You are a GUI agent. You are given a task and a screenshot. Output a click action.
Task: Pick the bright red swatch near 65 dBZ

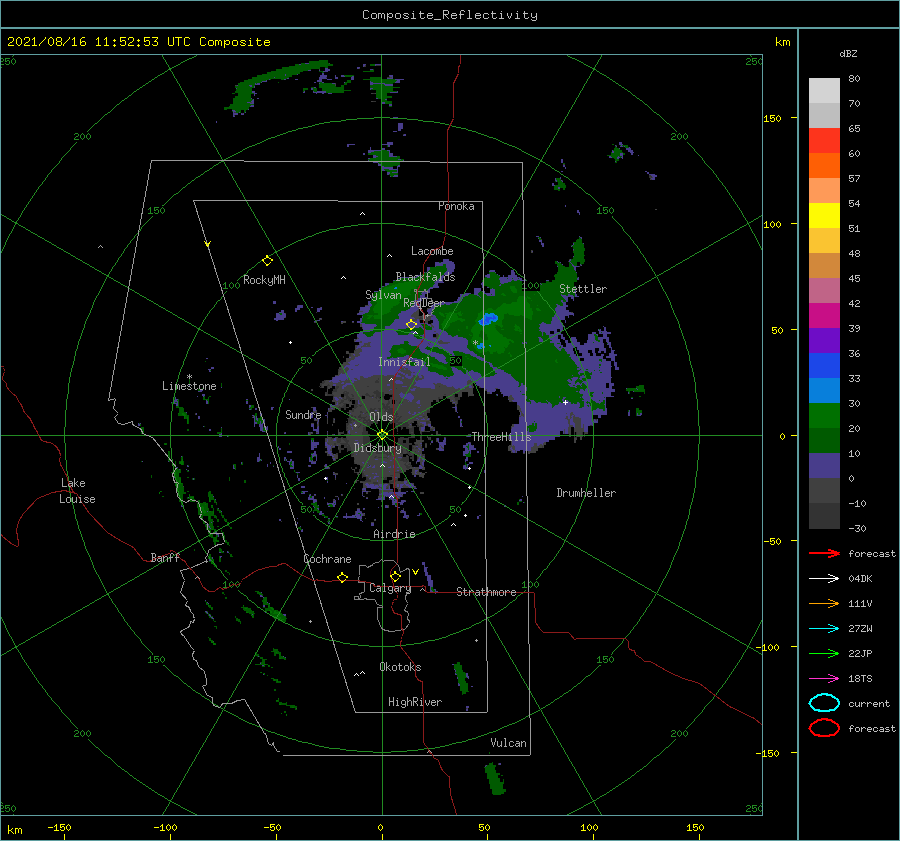pyautogui.click(x=824, y=141)
